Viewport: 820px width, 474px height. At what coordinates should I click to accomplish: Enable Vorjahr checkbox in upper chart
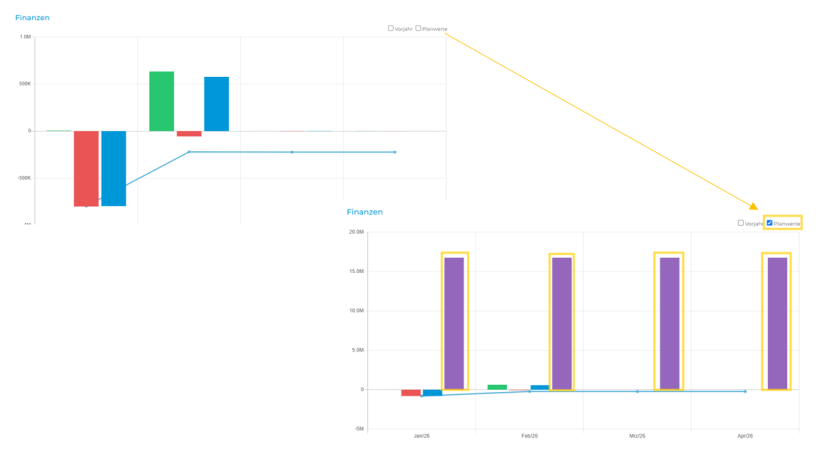pyautogui.click(x=391, y=28)
